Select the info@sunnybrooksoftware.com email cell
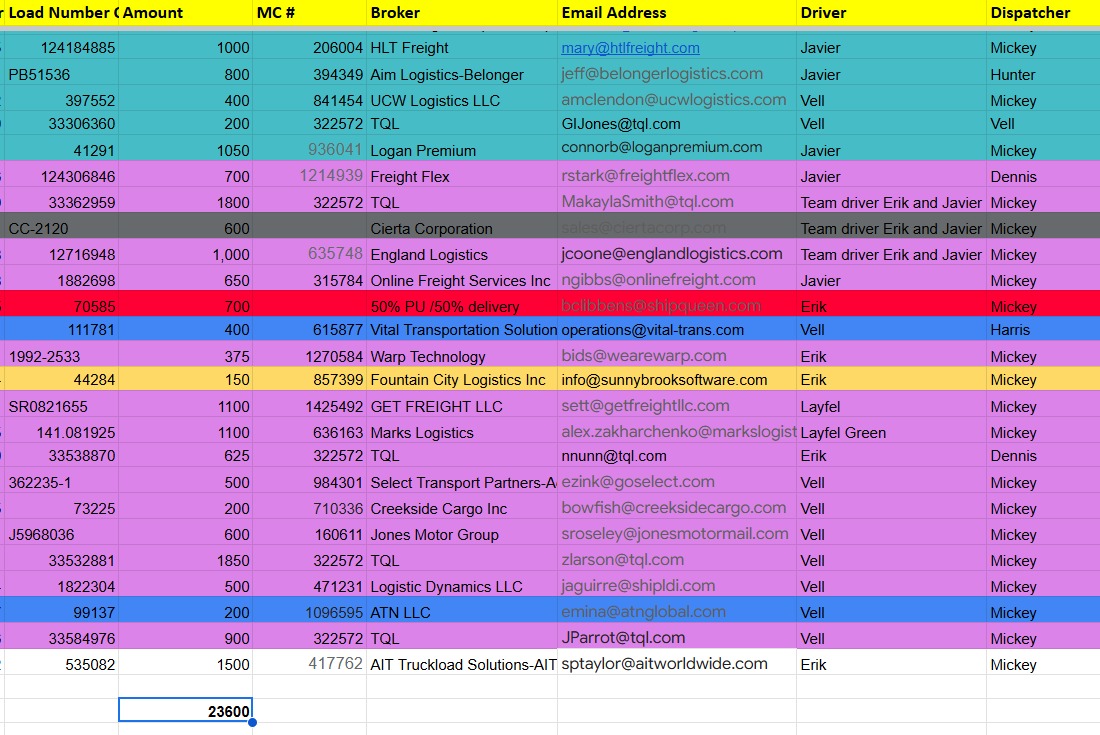 (x=677, y=379)
